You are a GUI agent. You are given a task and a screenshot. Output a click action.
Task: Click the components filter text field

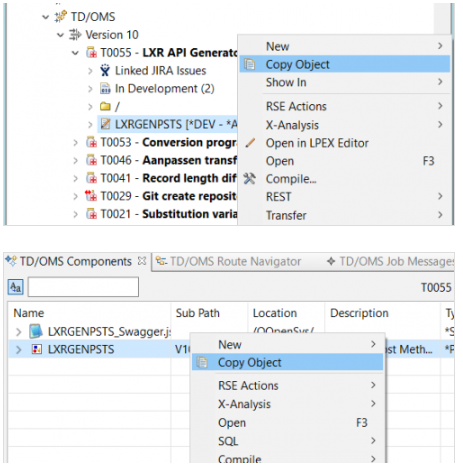click(83, 287)
